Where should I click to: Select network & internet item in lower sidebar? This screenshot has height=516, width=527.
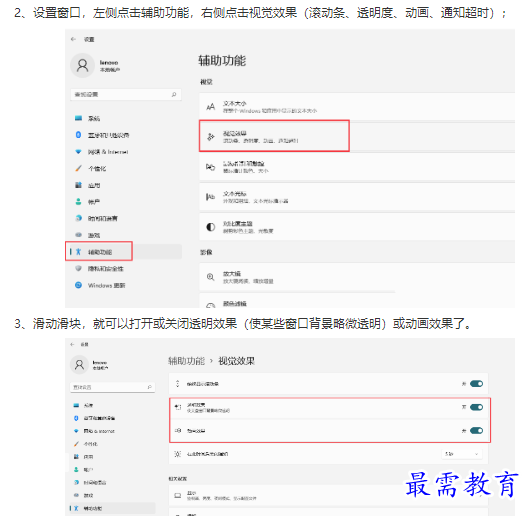112,431
